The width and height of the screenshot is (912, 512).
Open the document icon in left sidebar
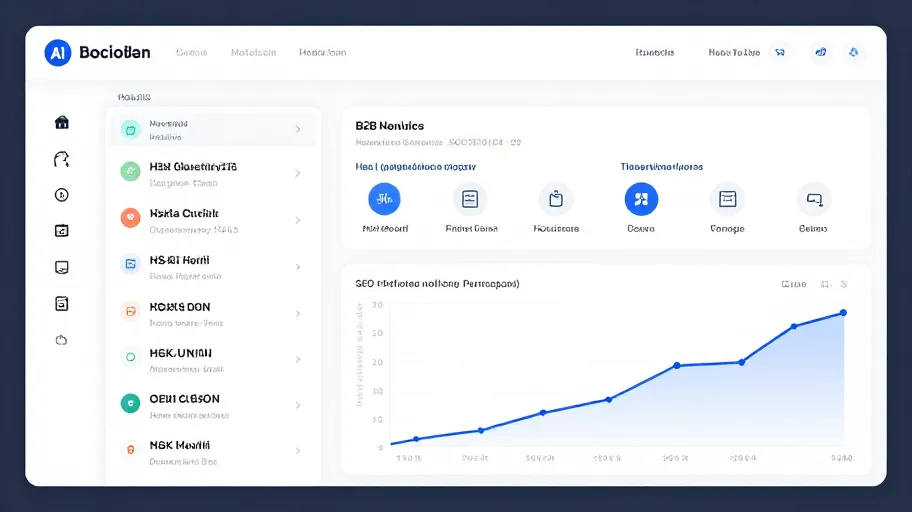click(x=62, y=303)
